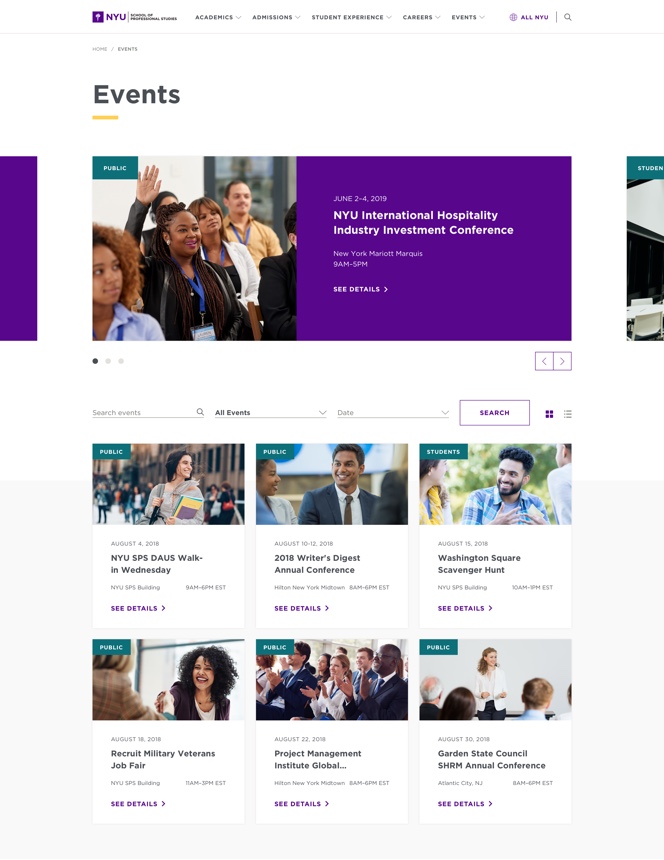
Task: Click magnifier icon in Search events field
Action: pyautogui.click(x=200, y=412)
